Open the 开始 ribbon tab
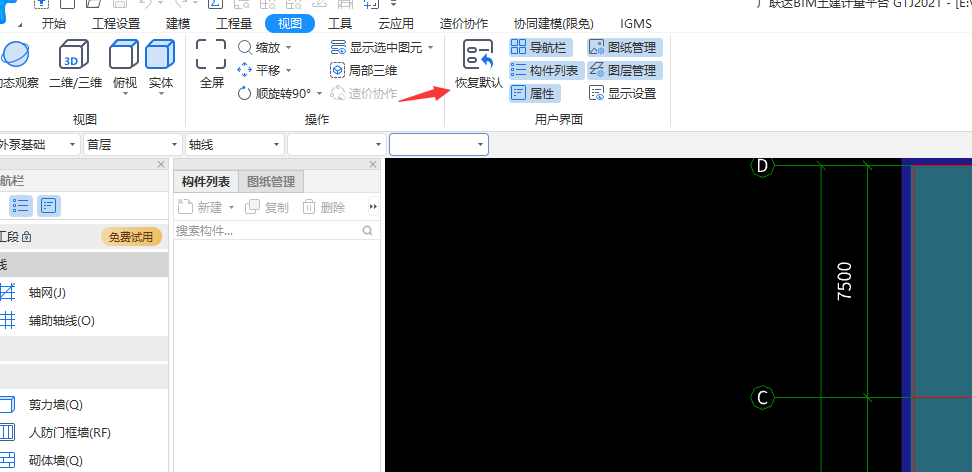This screenshot has width=972, height=472. click(x=53, y=24)
